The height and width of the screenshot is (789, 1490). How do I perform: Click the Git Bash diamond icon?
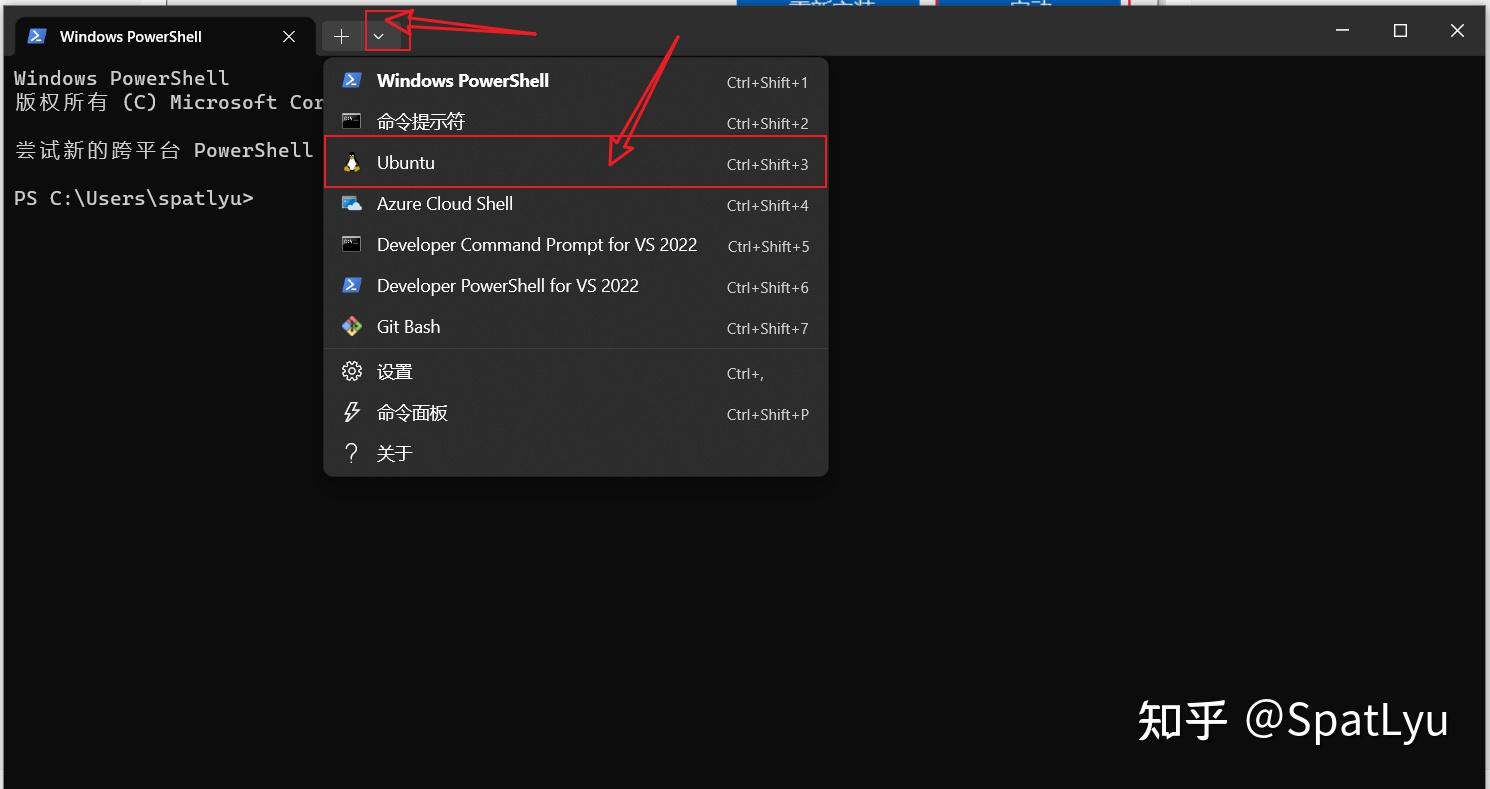[x=351, y=326]
